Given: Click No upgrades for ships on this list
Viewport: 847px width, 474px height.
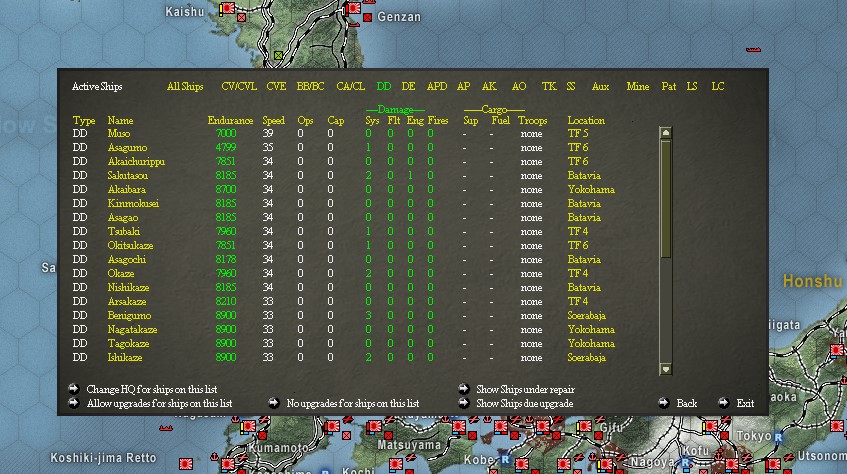Looking at the screenshot, I should 353,403.
